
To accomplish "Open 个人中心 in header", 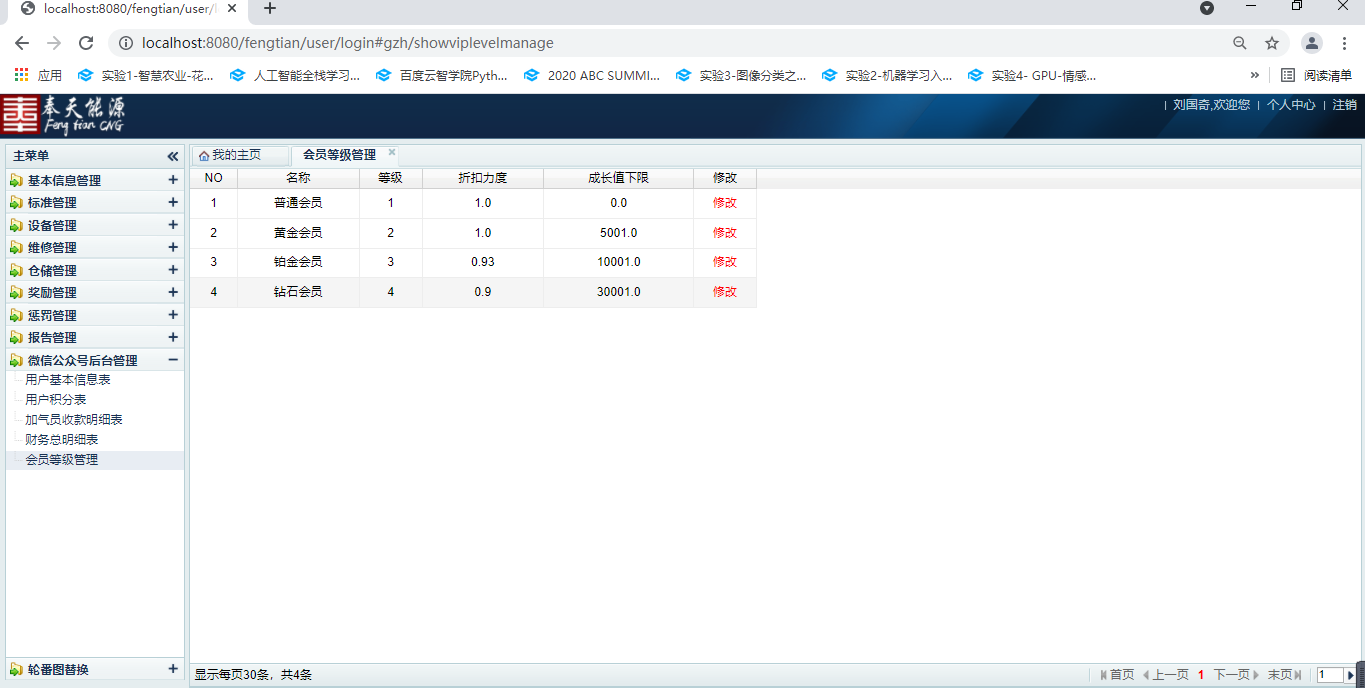I will pyautogui.click(x=1290, y=105).
